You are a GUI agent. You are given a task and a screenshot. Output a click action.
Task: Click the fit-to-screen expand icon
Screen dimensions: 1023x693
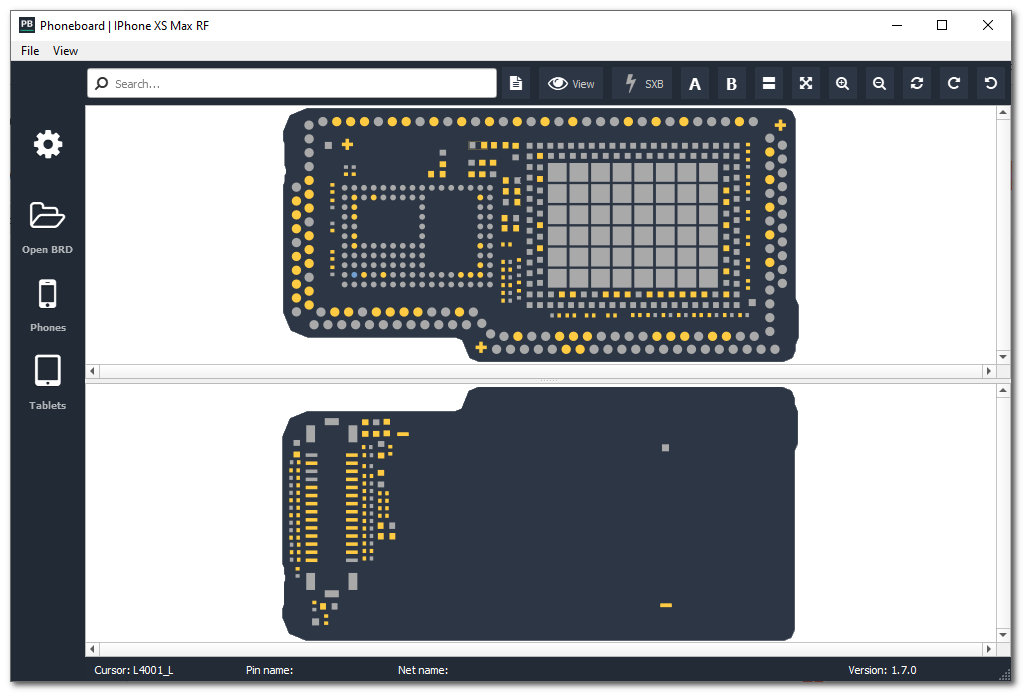[x=806, y=84]
